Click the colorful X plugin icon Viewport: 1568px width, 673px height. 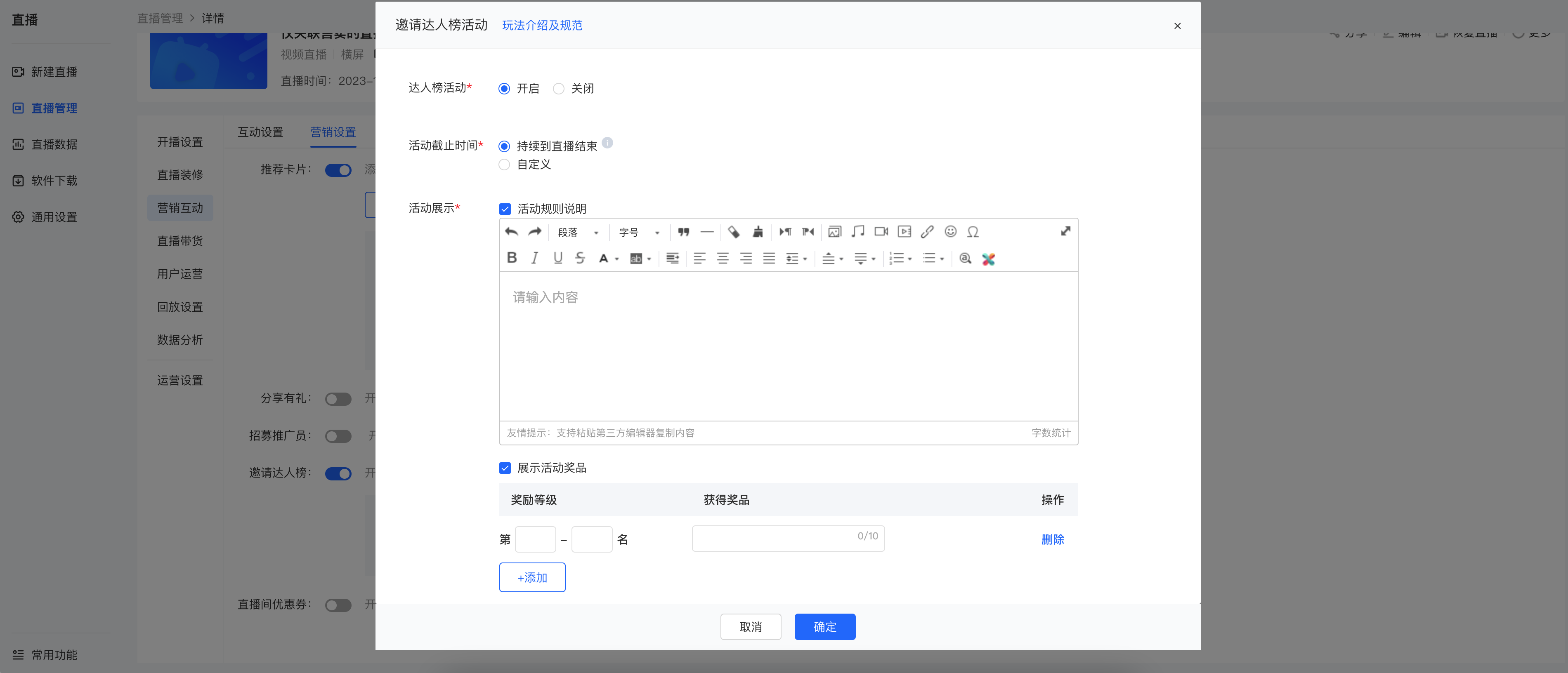[x=988, y=259]
